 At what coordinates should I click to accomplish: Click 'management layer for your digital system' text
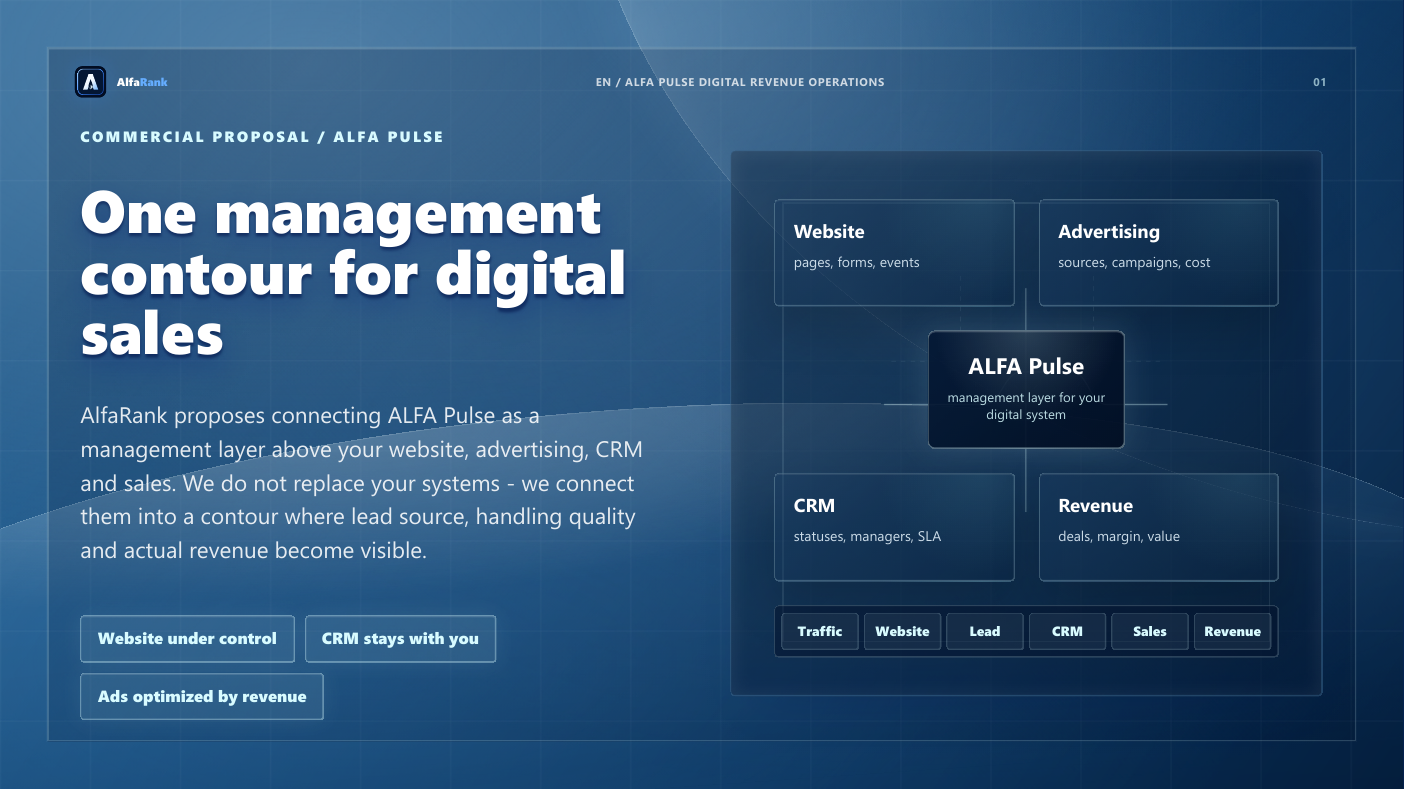1026,406
